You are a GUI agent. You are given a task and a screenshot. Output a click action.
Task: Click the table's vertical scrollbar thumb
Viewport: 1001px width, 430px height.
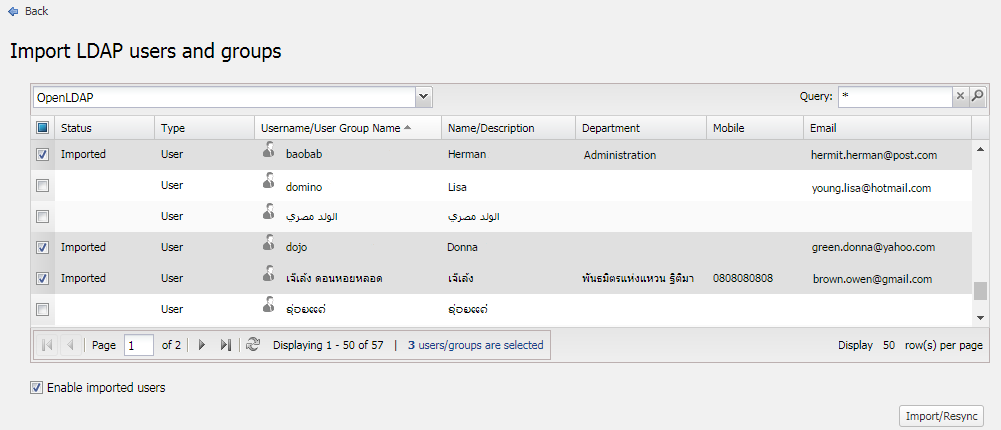pyautogui.click(x=980, y=290)
